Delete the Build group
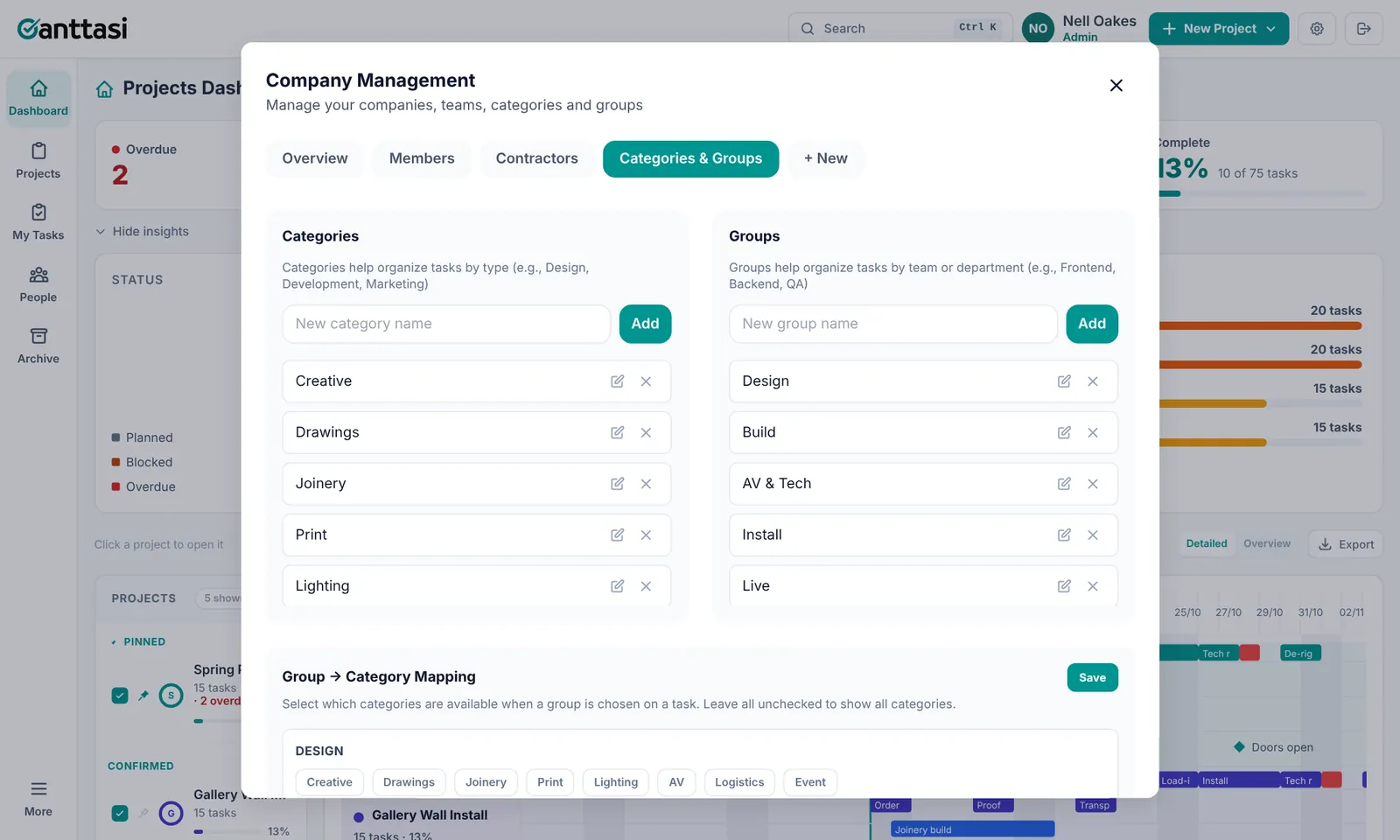1400x840 pixels. point(1093,432)
